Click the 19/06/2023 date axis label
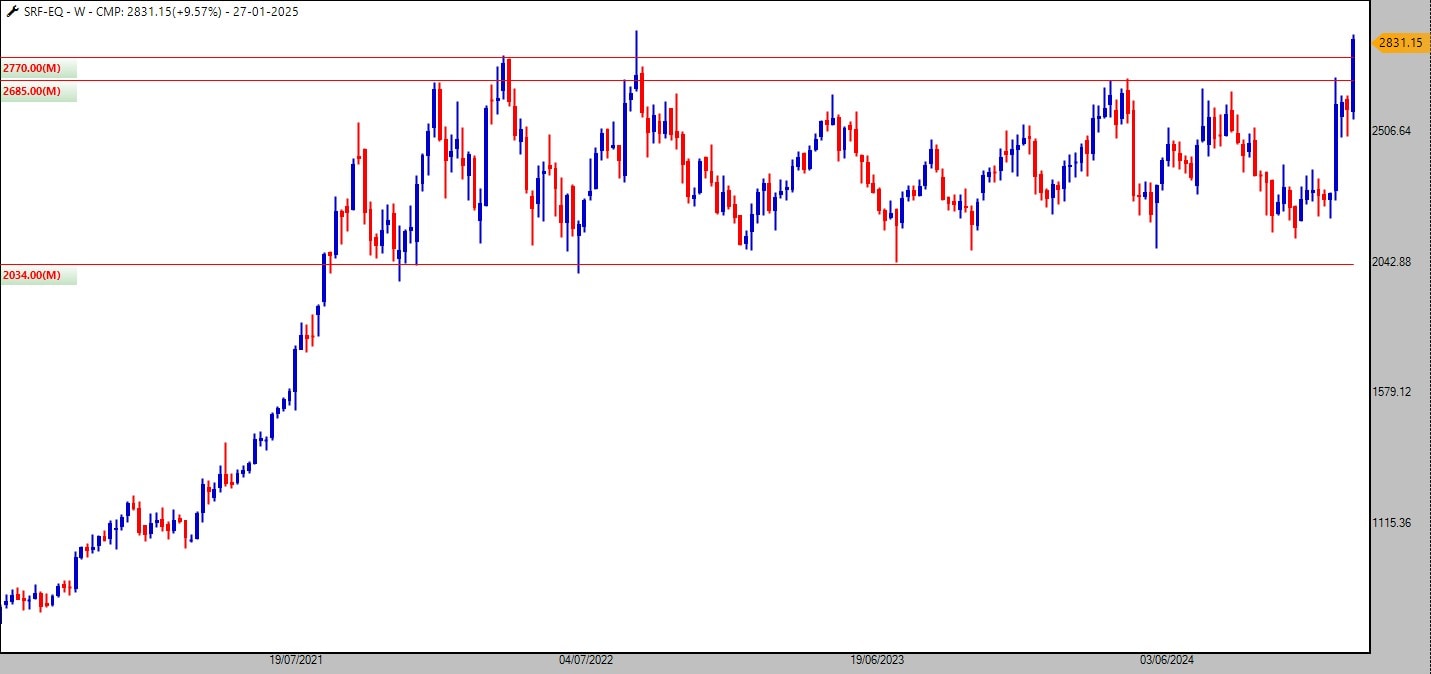The image size is (1431, 674). tap(877, 660)
